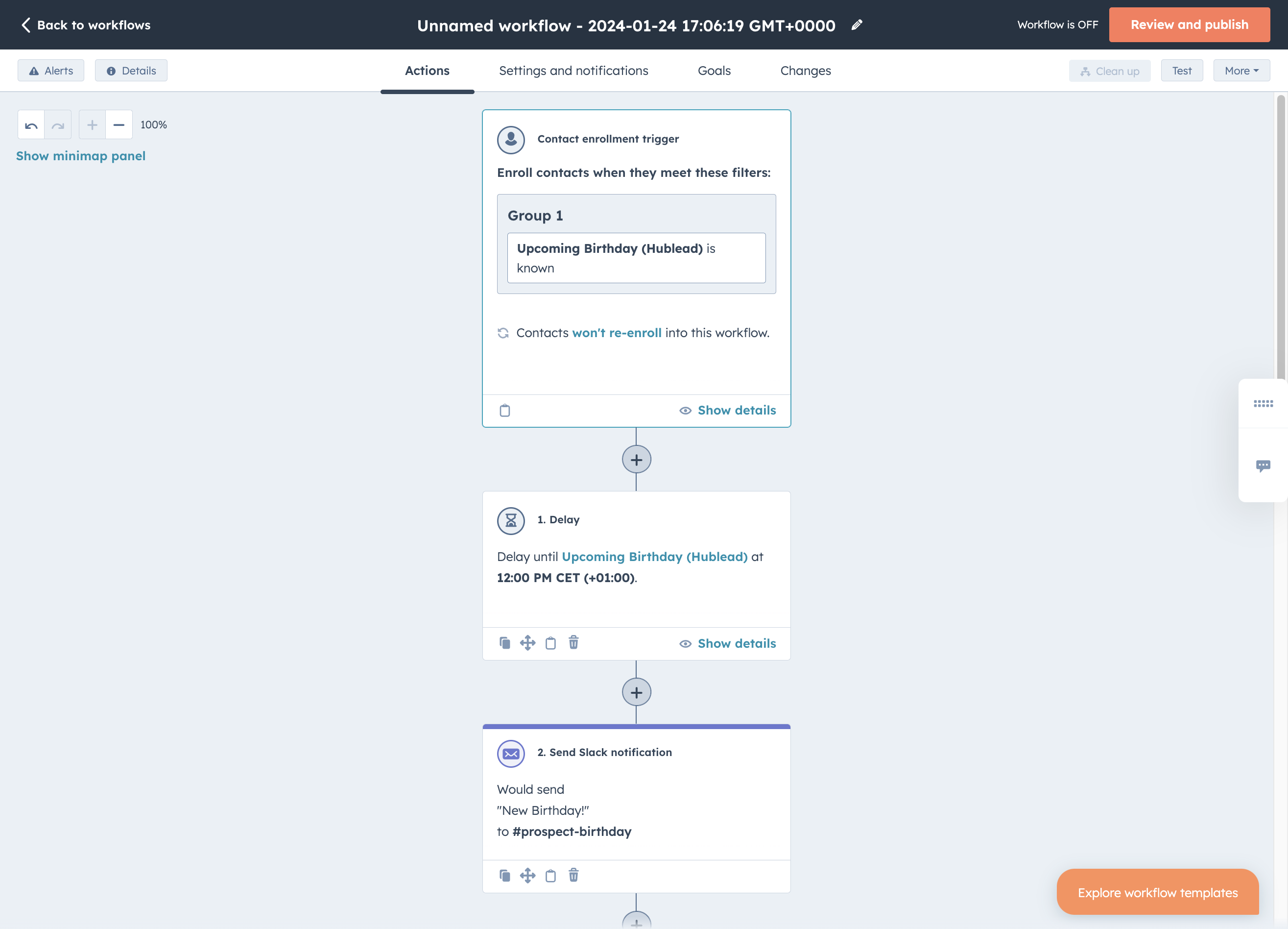Click the pencil icon to rename workflow
The image size is (1288, 929).
click(857, 24)
